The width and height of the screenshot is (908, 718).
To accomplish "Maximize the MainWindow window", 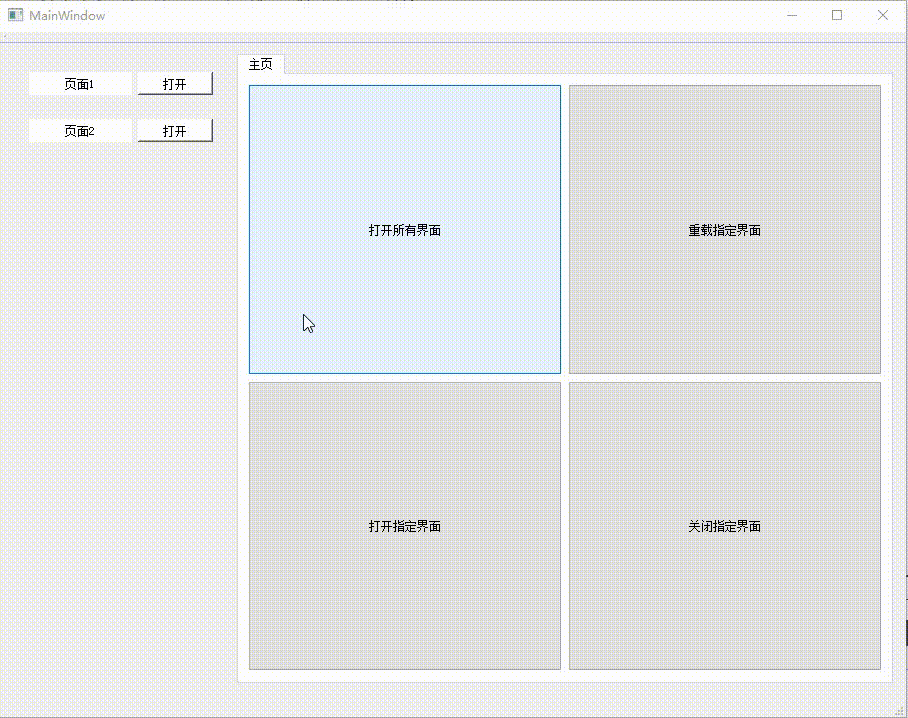I will point(837,15).
